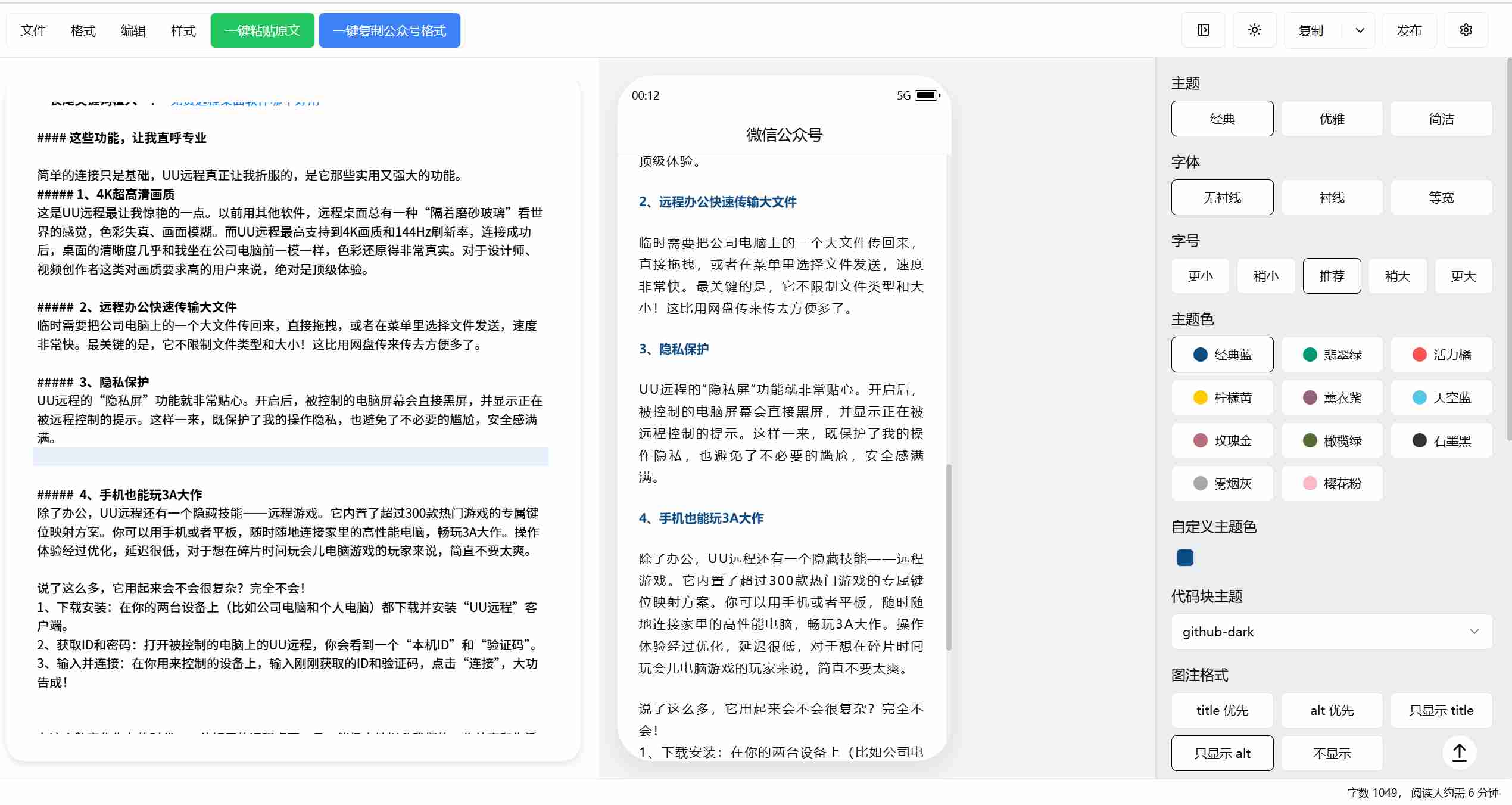Choose the 衬线 font option
This screenshot has height=805, width=1512.
click(x=1332, y=197)
